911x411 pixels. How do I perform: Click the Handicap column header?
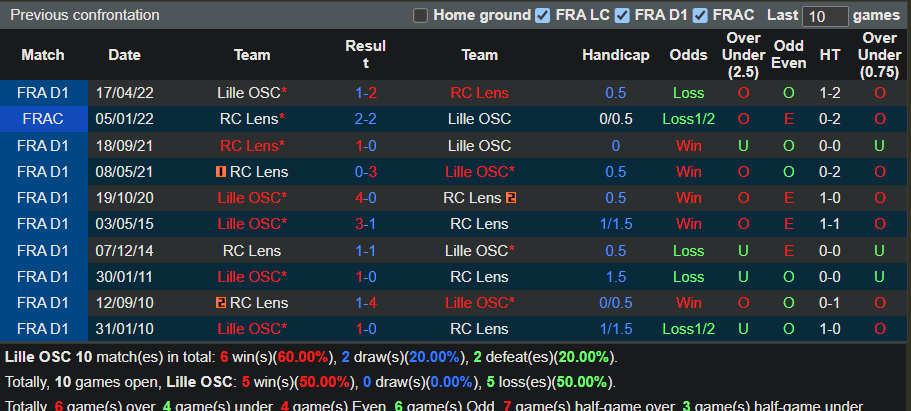coord(615,55)
